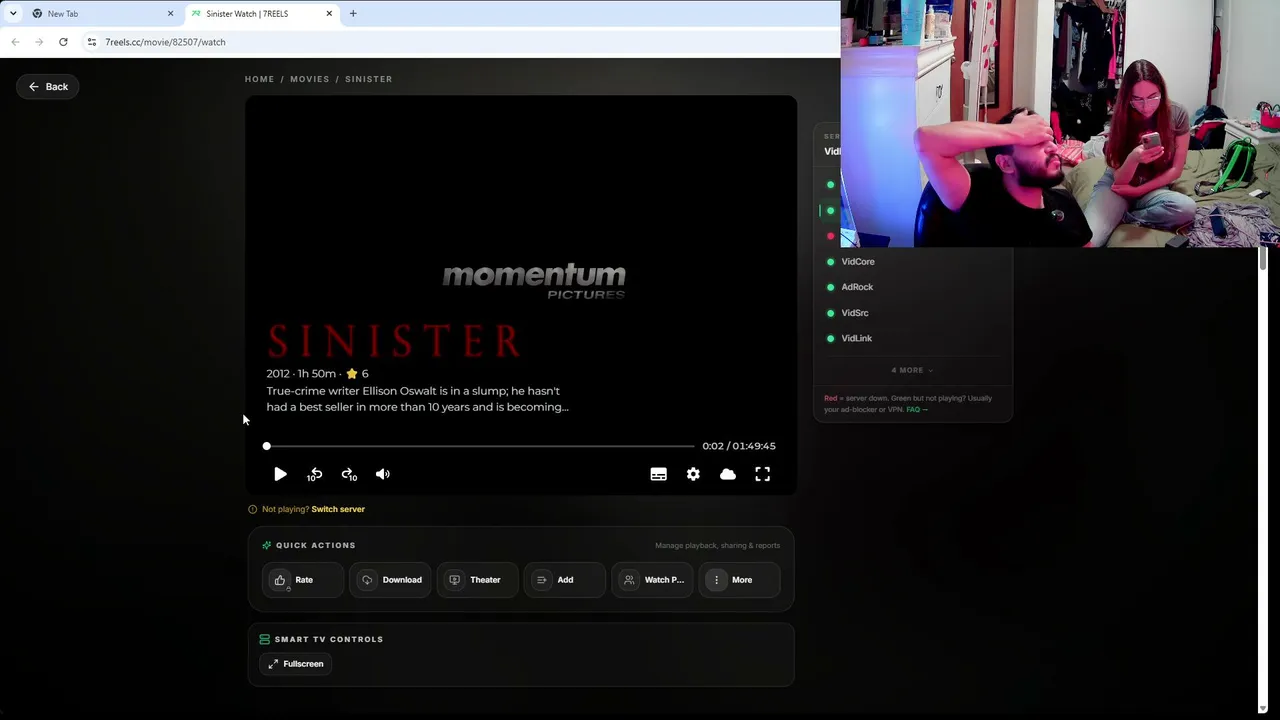
Task: Click the 0:02 / 01:49:45 time display
Action: click(x=739, y=446)
